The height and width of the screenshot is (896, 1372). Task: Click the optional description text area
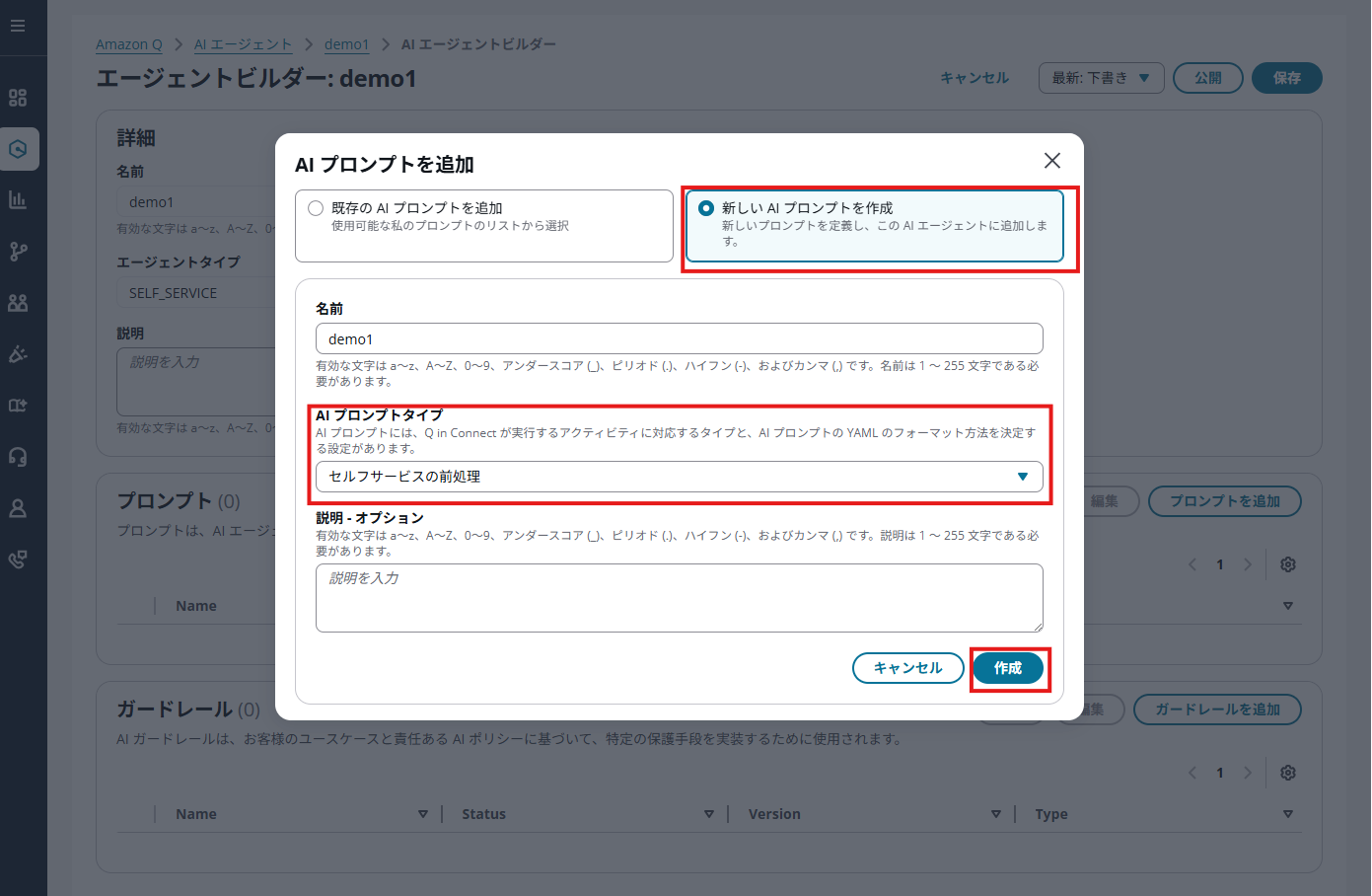click(x=679, y=598)
